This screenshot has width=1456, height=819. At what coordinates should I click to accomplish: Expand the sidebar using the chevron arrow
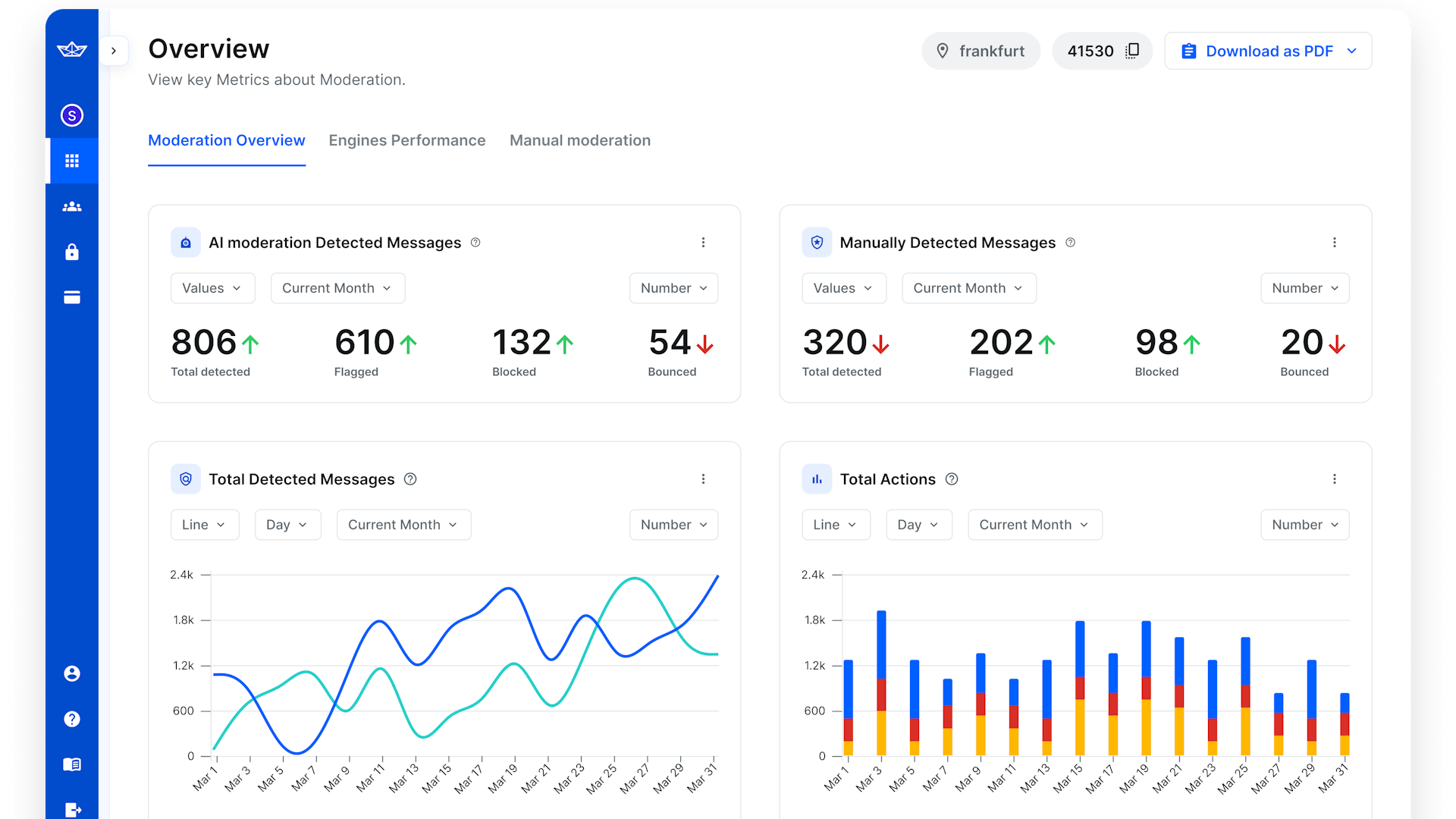115,51
